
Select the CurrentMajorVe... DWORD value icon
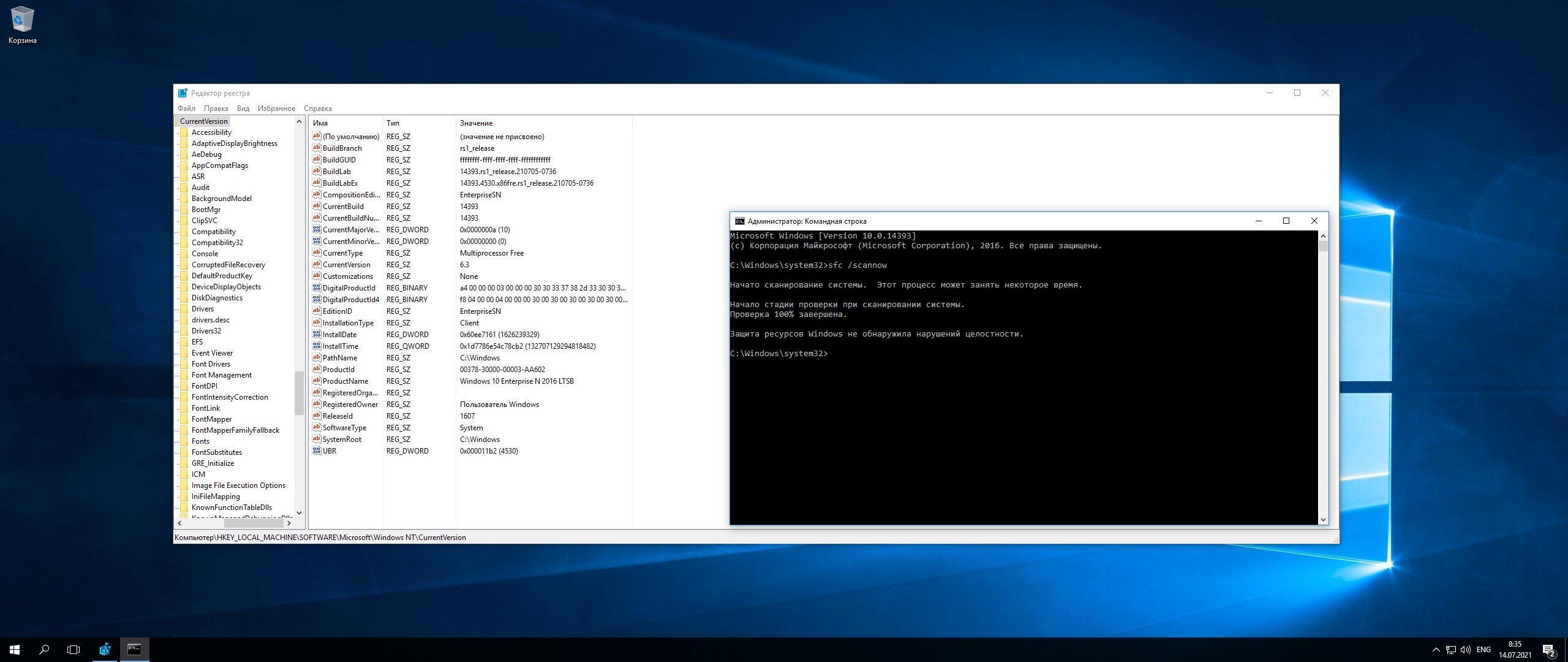click(x=317, y=229)
